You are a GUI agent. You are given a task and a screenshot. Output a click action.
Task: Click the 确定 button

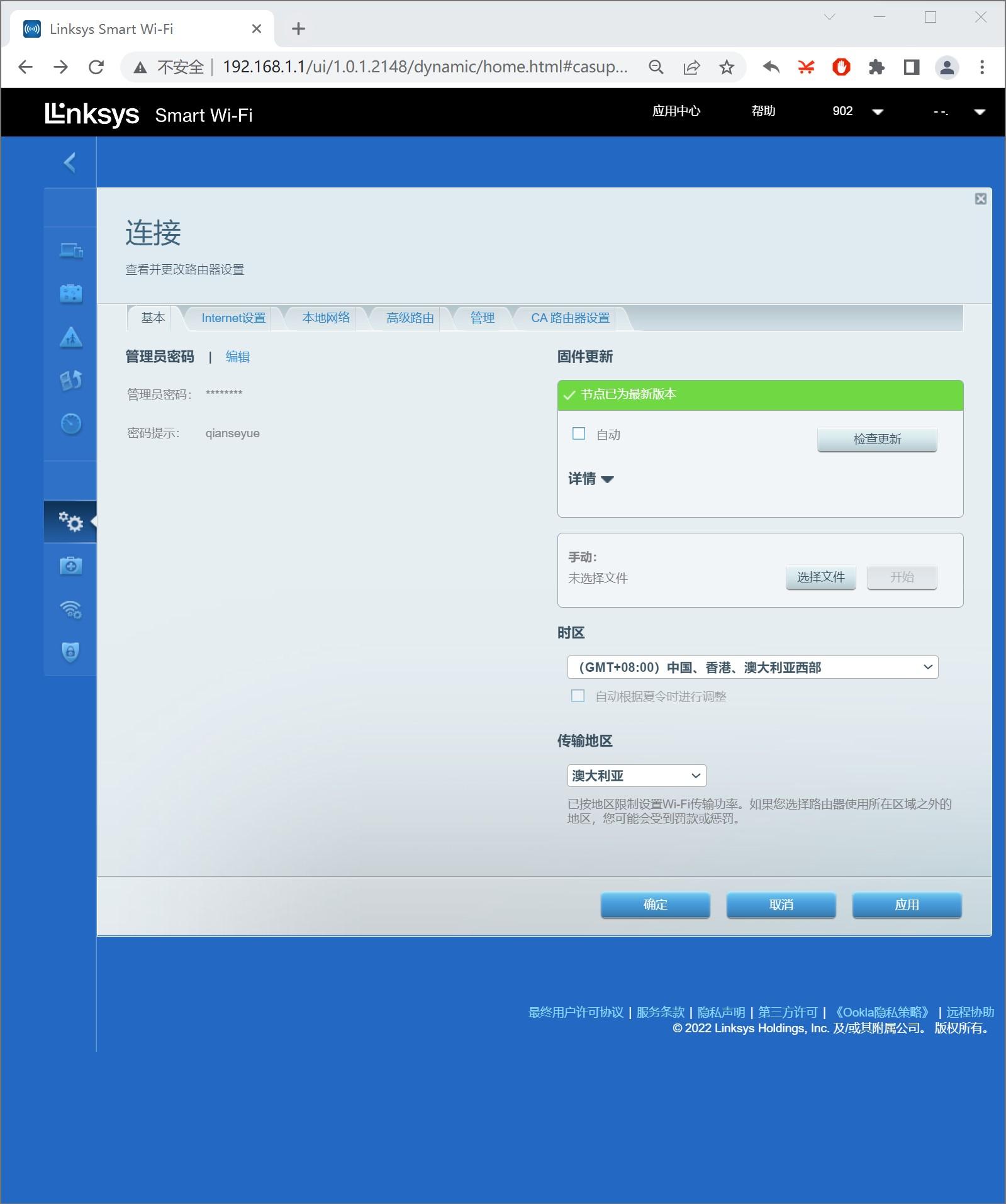655,905
